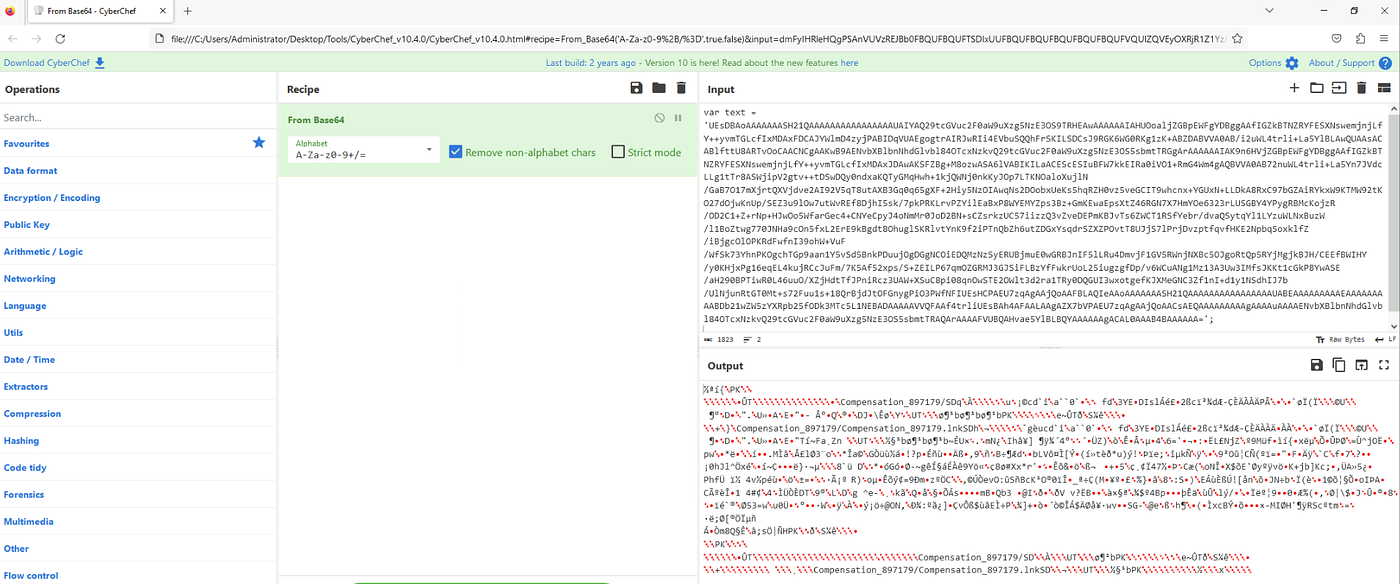Viewport: 1400px width, 584px height.
Task: Save the current recipe
Action: [636, 88]
